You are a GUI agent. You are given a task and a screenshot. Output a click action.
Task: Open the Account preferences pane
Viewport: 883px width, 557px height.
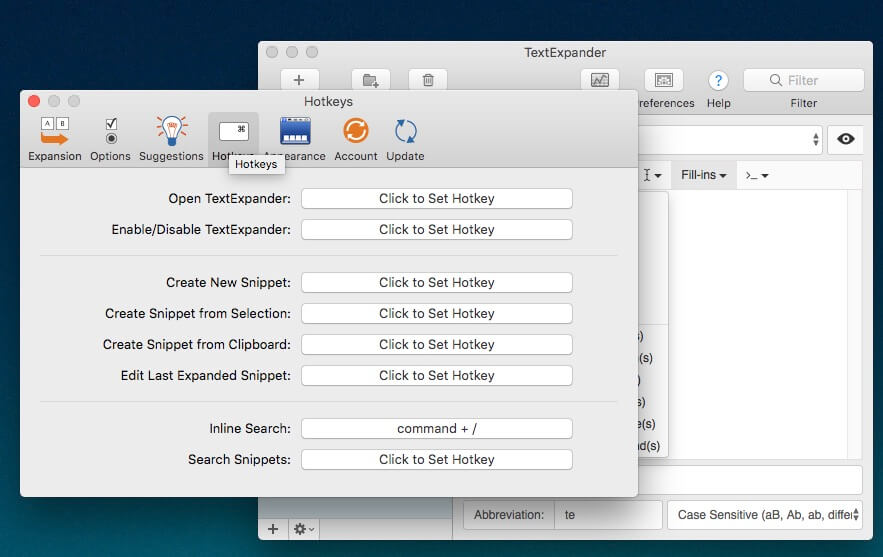[355, 139]
